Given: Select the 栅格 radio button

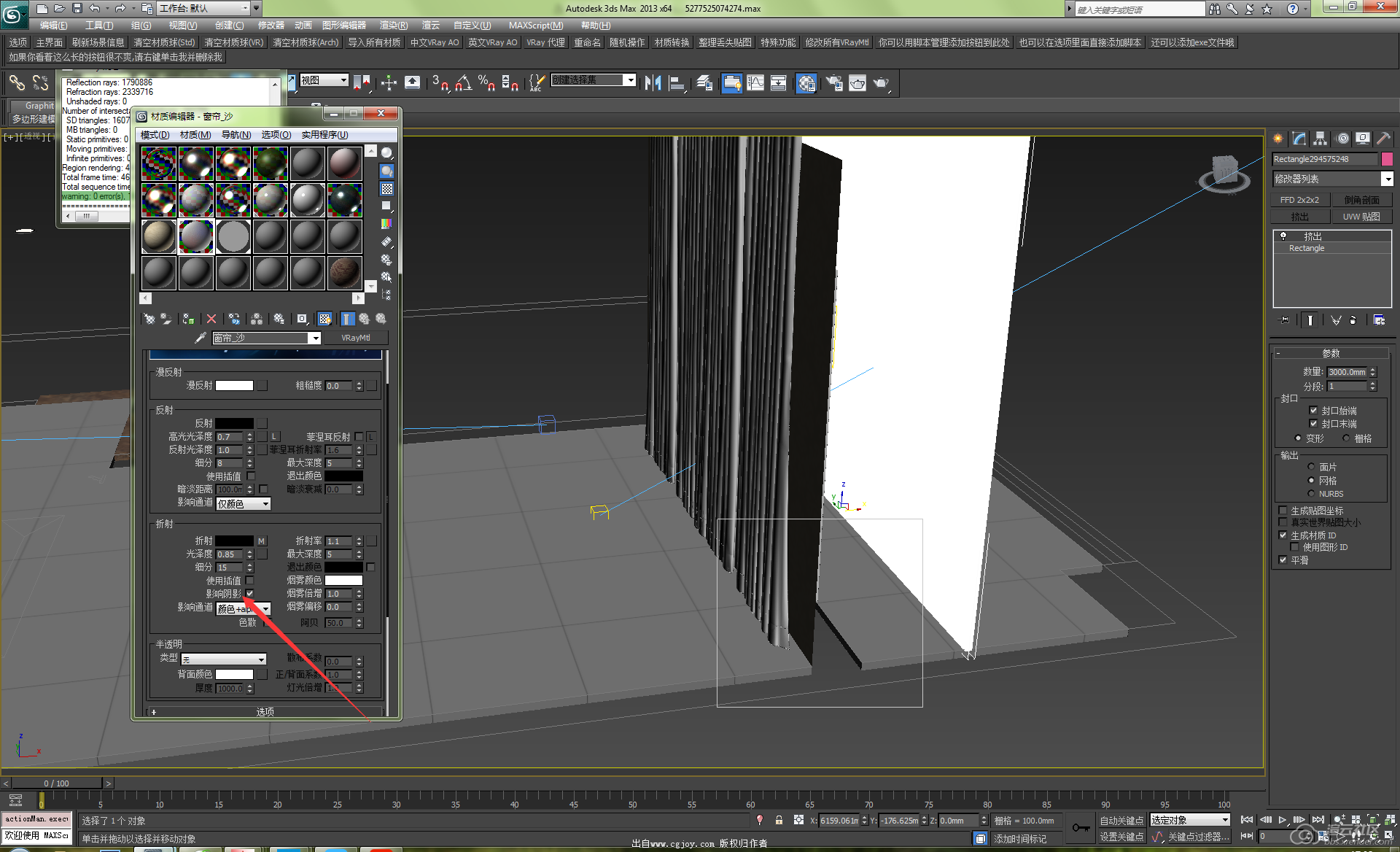Looking at the screenshot, I should (x=1346, y=438).
